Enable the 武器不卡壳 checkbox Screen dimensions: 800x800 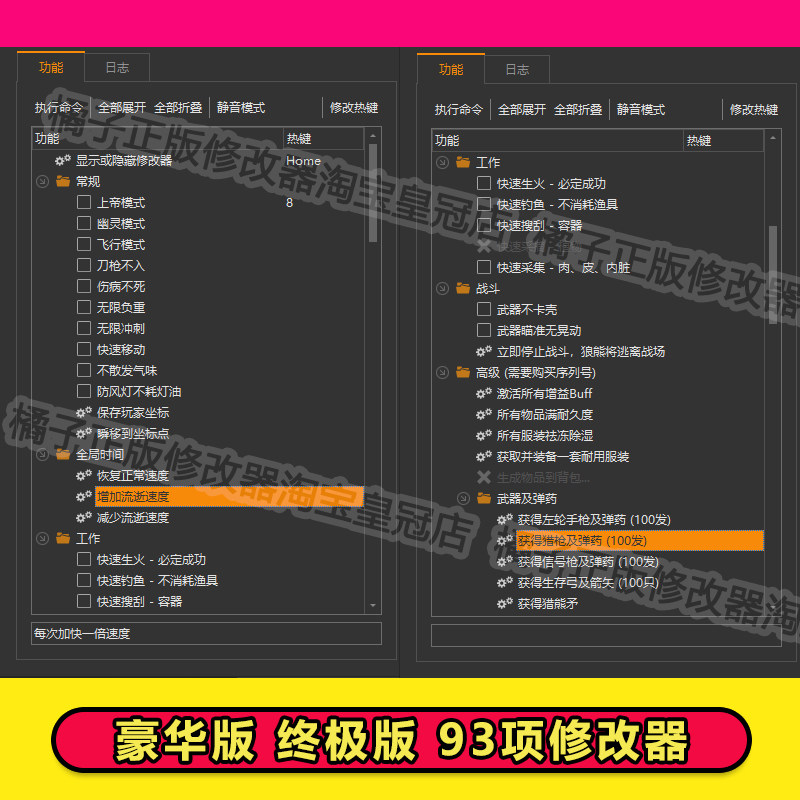coord(483,308)
